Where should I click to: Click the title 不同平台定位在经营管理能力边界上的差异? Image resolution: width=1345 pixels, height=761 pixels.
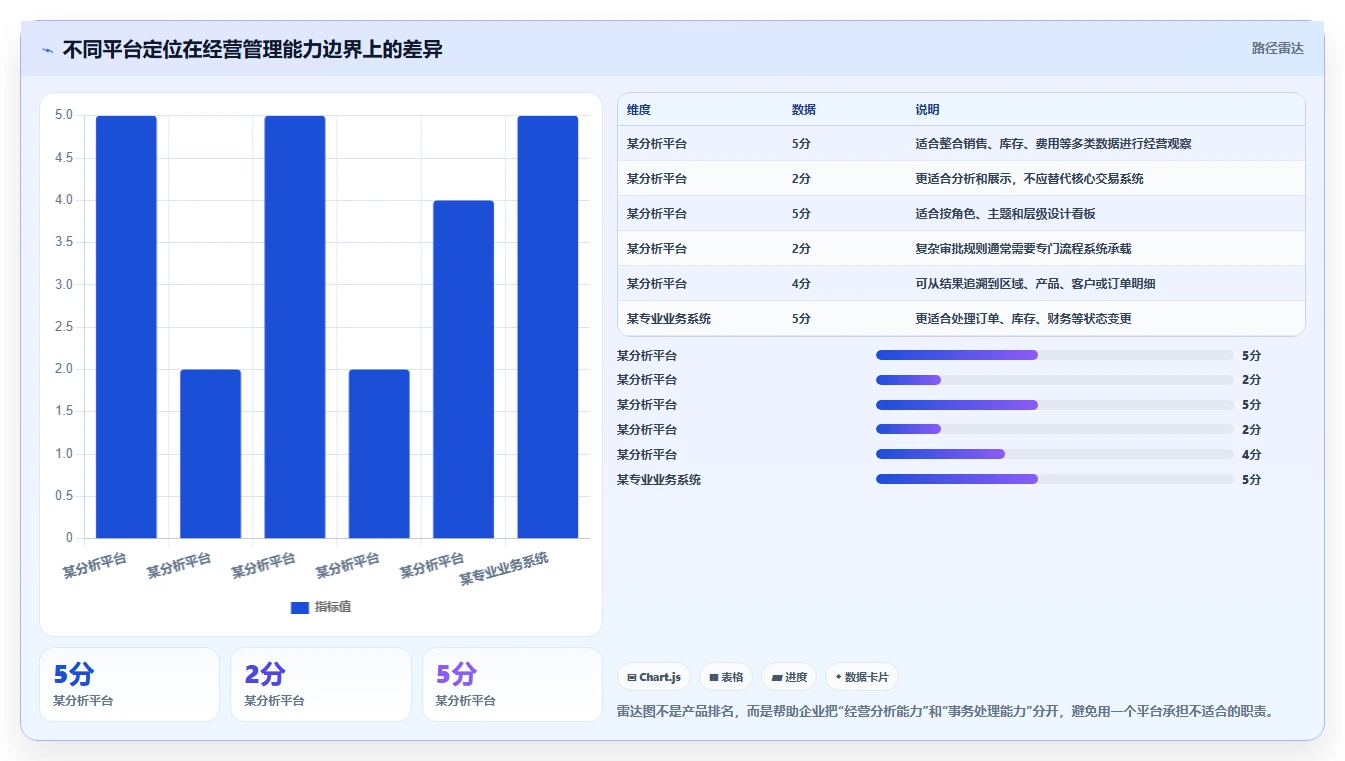252,49
